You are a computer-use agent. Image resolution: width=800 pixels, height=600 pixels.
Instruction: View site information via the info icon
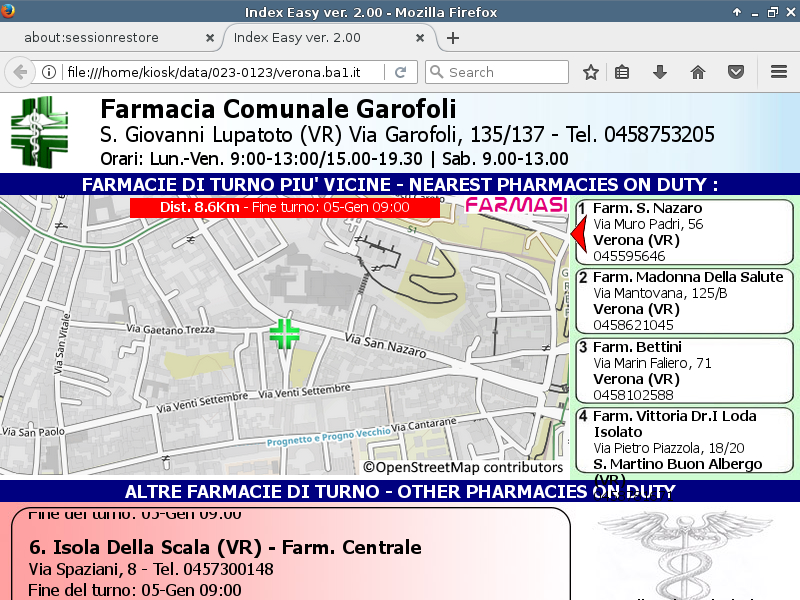(x=48, y=72)
